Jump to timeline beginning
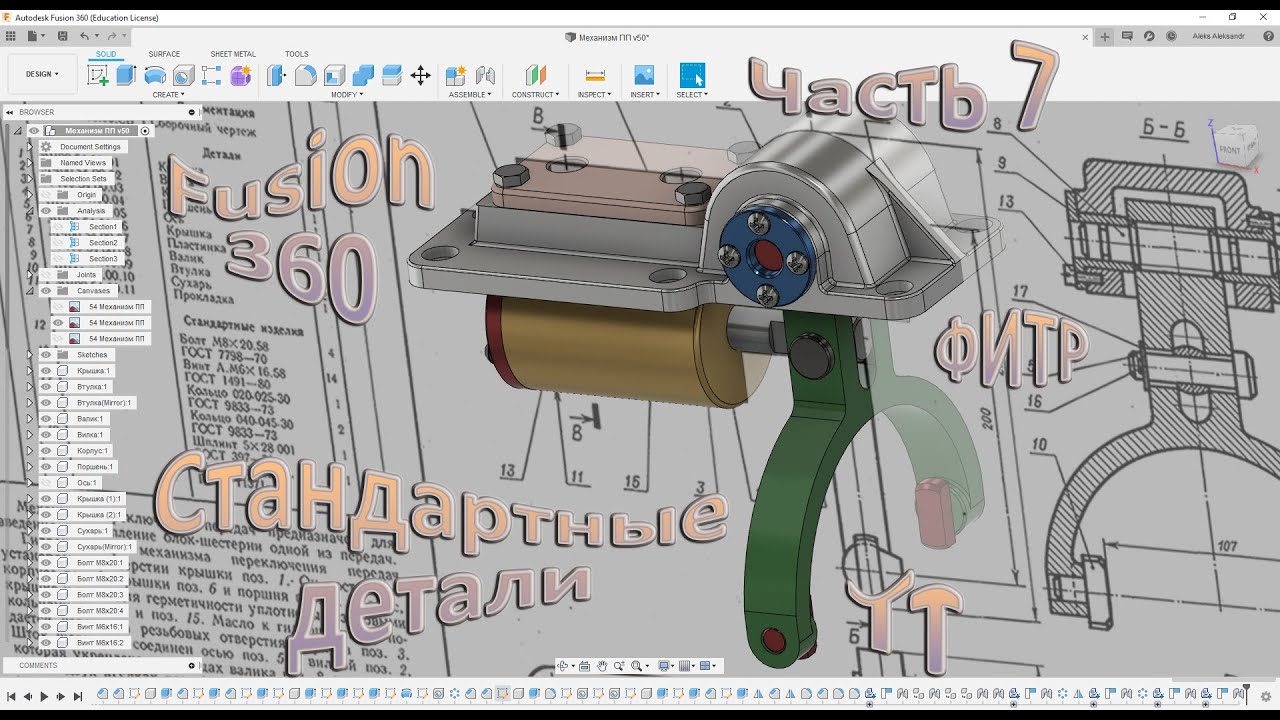 (11, 696)
